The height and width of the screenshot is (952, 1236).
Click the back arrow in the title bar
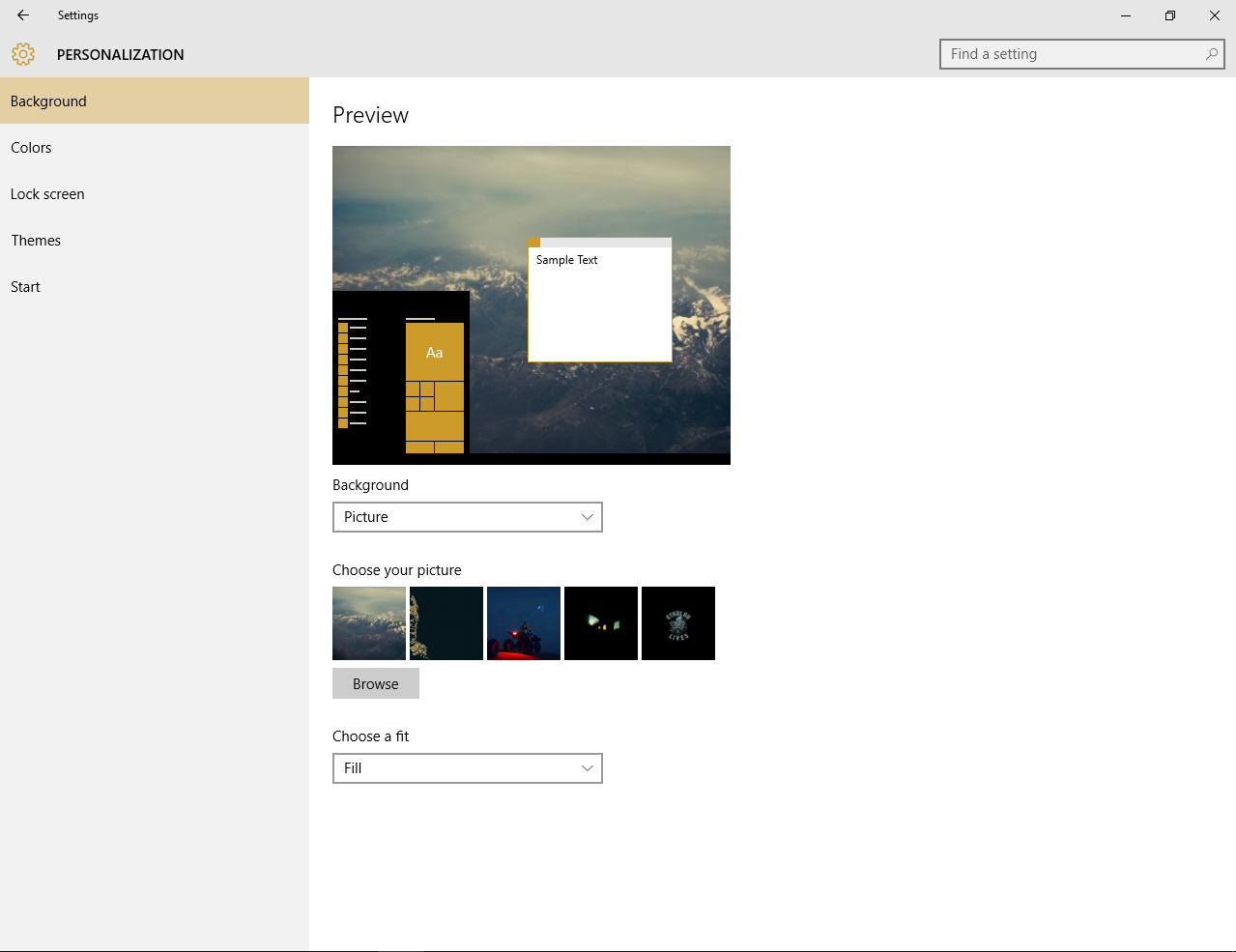point(23,15)
